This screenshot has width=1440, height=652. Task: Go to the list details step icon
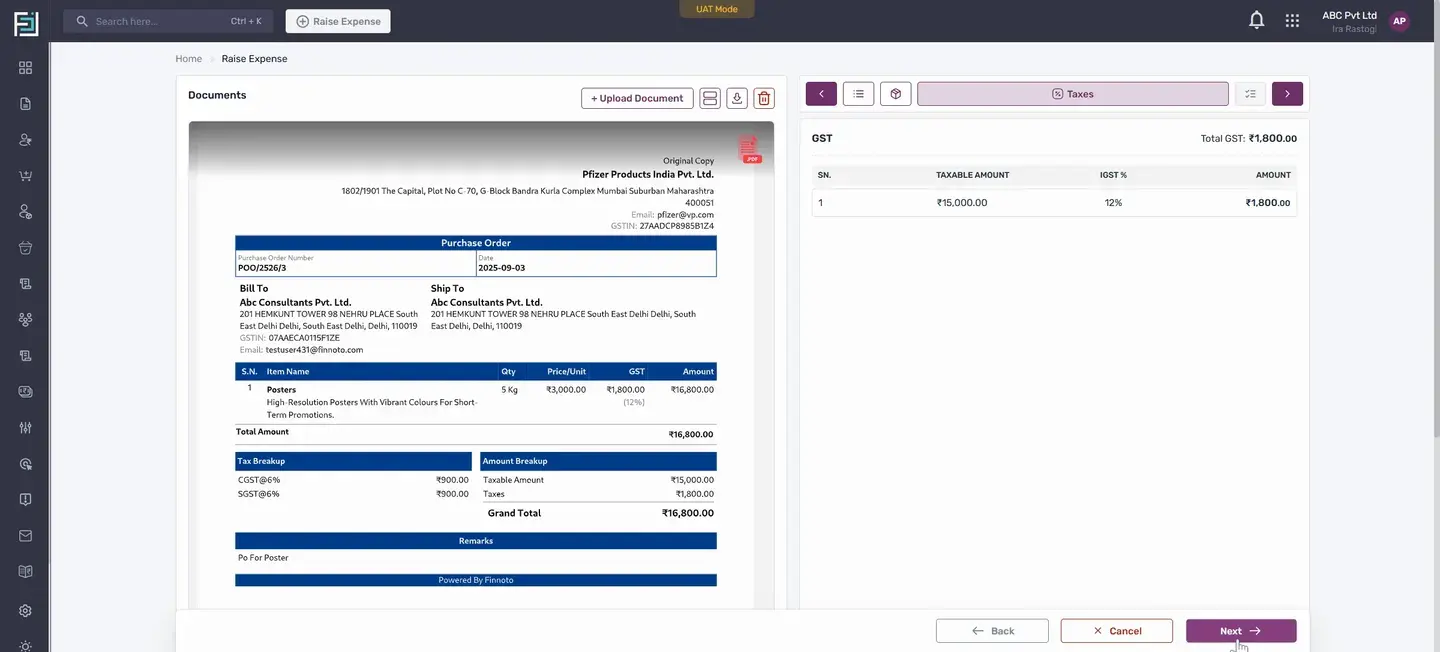tap(858, 94)
